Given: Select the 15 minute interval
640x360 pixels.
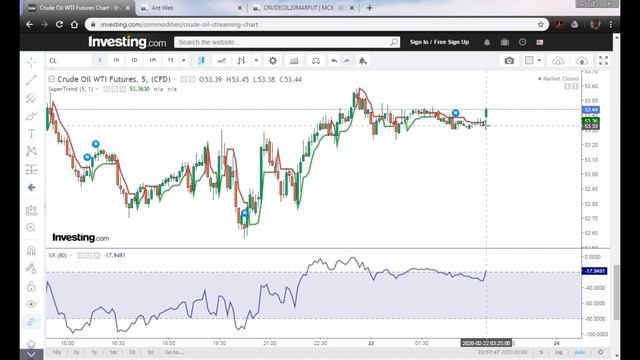Looking at the screenshot, I should click(x=171, y=60).
